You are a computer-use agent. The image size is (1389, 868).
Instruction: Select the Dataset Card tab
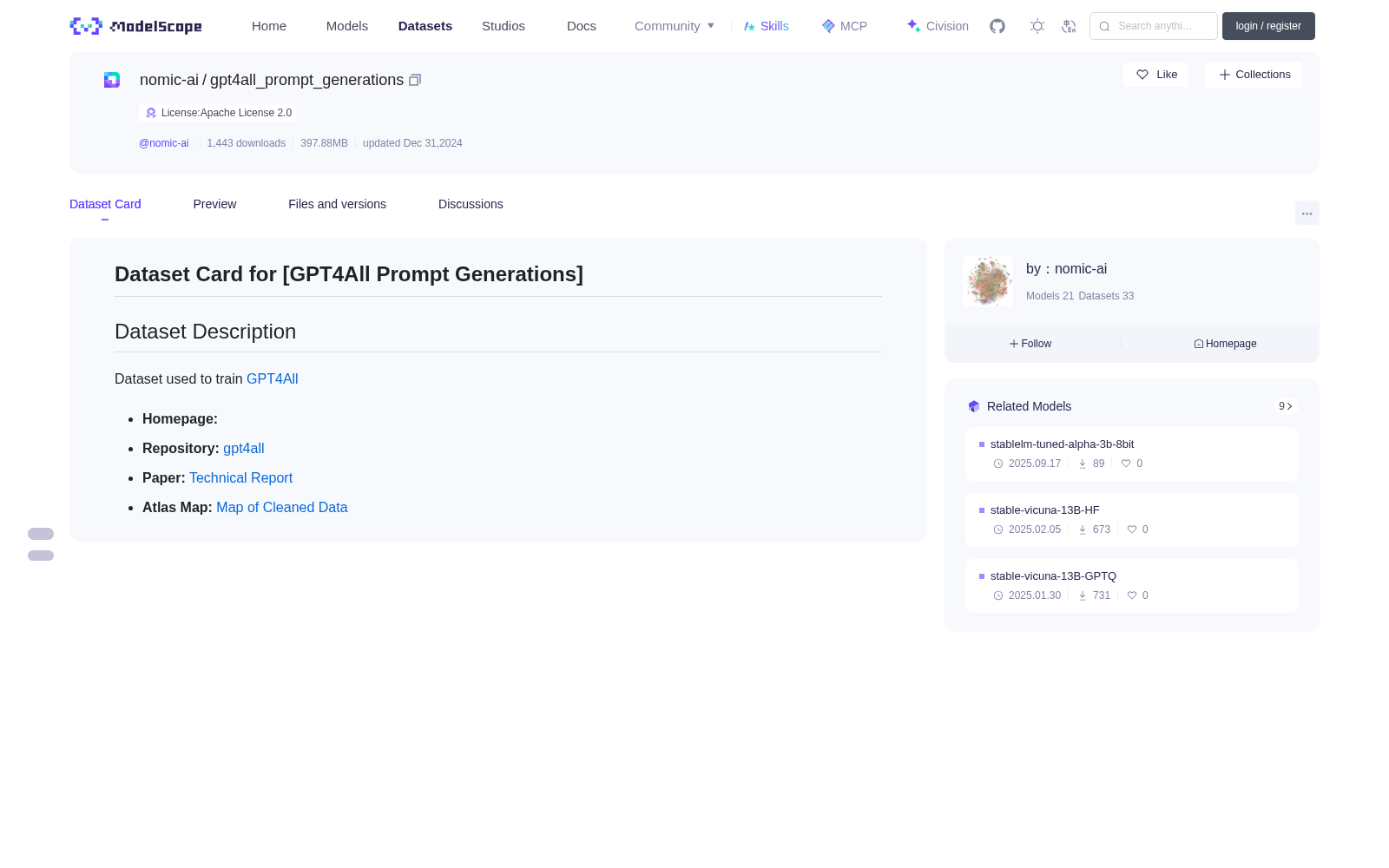pyautogui.click(x=105, y=204)
